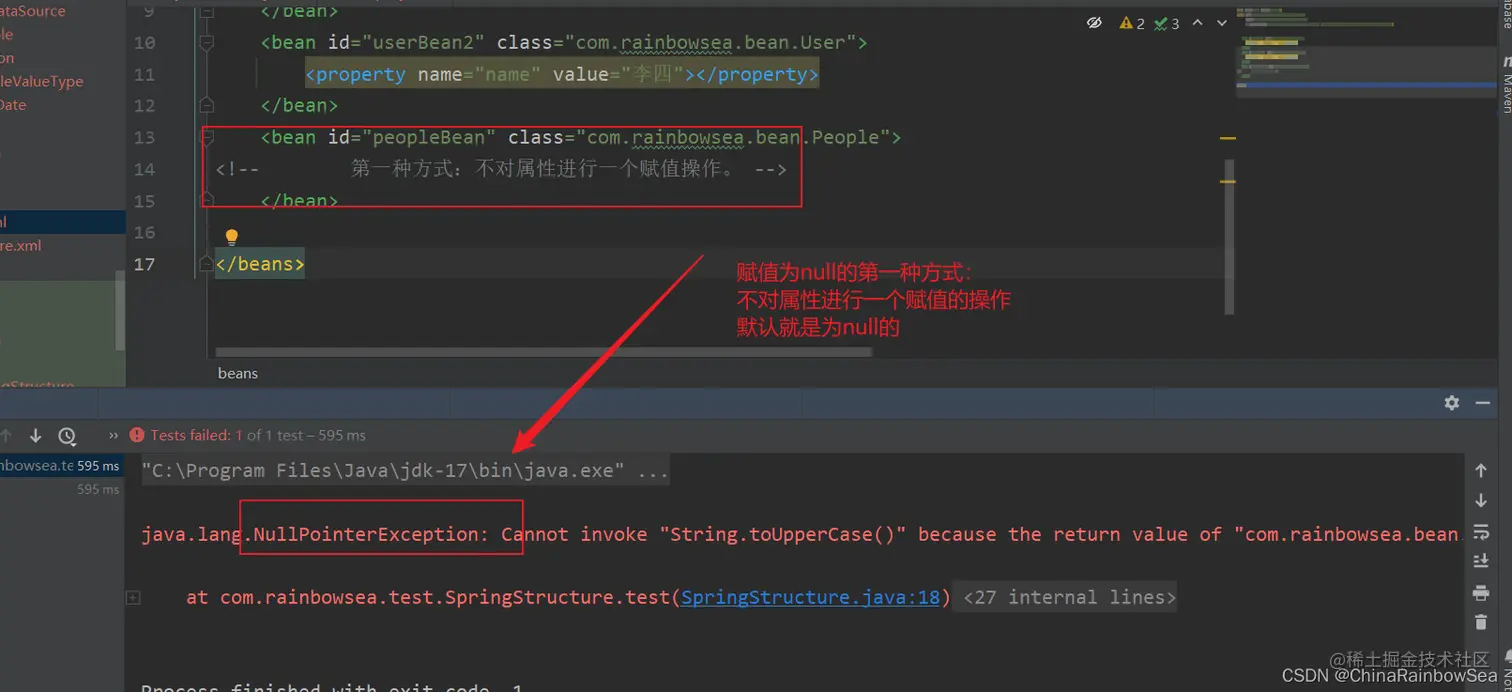The image size is (1512, 692).
Task: Select the project tree item ending with Date
Action: point(13,105)
